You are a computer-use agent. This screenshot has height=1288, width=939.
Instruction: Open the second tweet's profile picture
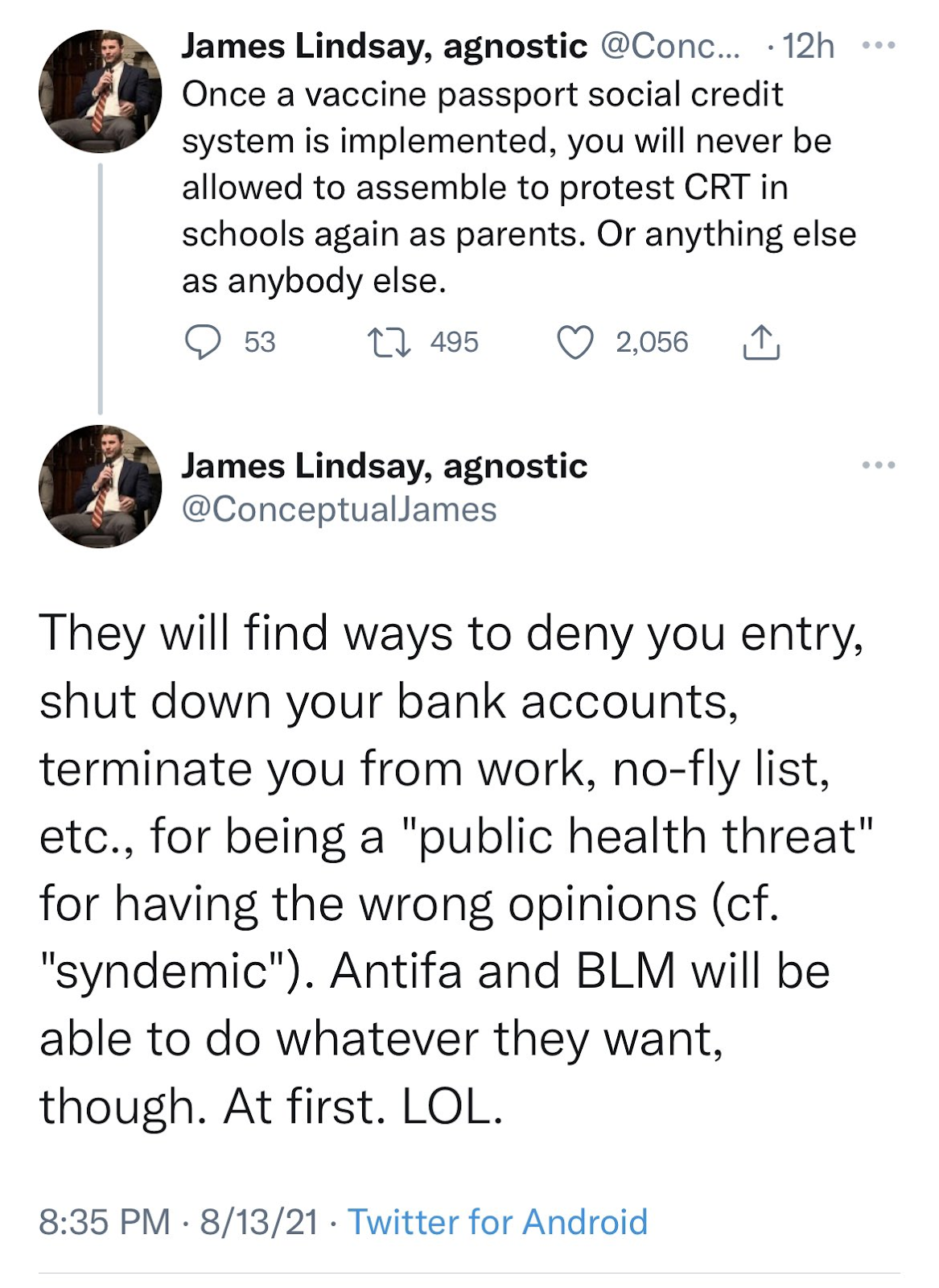[100, 486]
